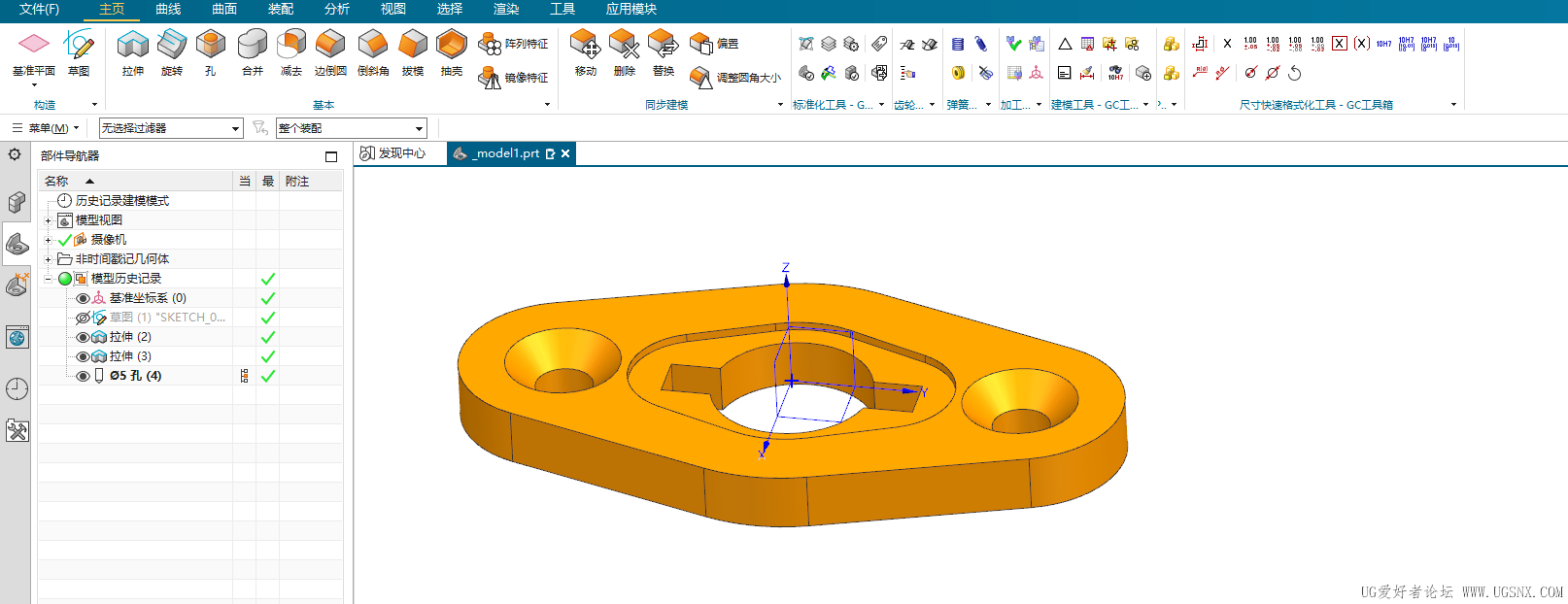Switch to the 应用模块 ribbon tab
Viewport: 1568px width, 604px height.
coord(631,9)
